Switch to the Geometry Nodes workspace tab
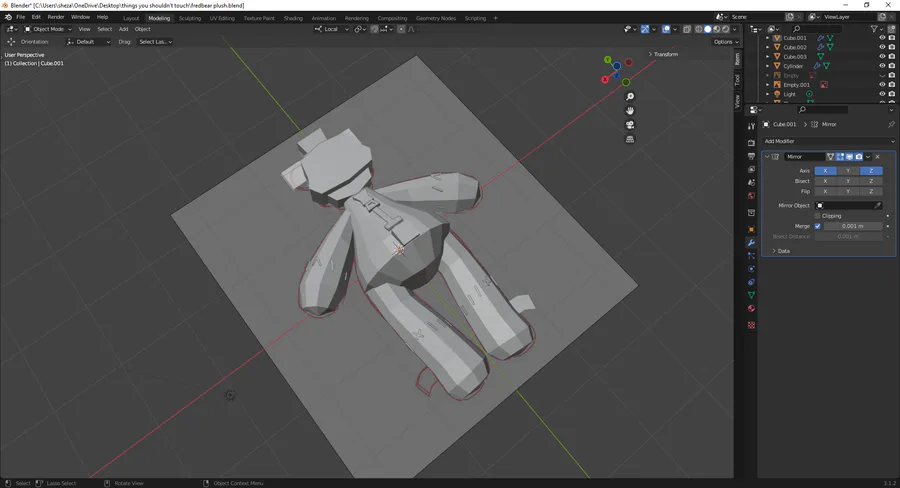The width and height of the screenshot is (900, 488). click(x=436, y=18)
